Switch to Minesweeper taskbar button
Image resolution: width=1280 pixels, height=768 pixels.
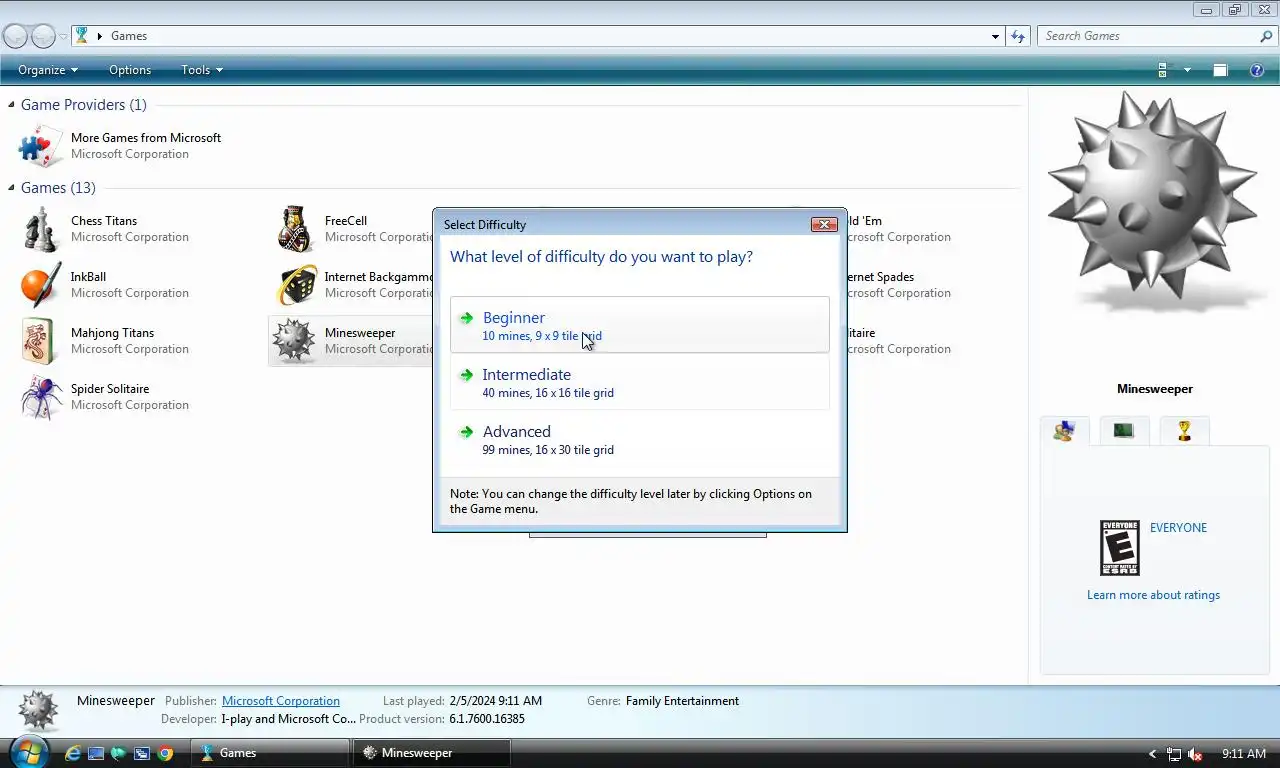[432, 753]
